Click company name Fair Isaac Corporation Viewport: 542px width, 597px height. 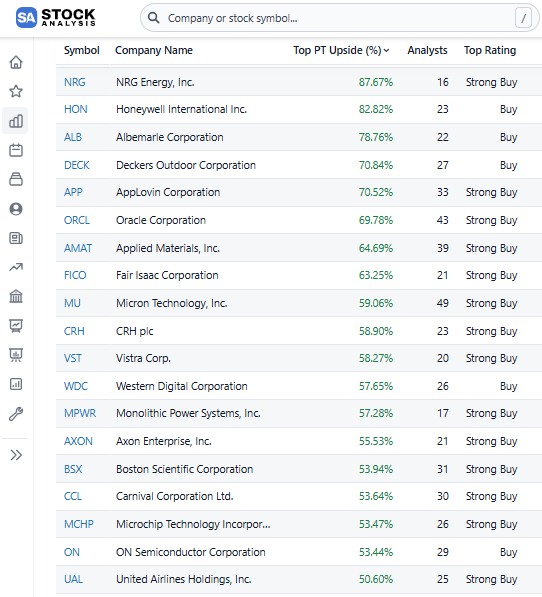click(x=167, y=275)
